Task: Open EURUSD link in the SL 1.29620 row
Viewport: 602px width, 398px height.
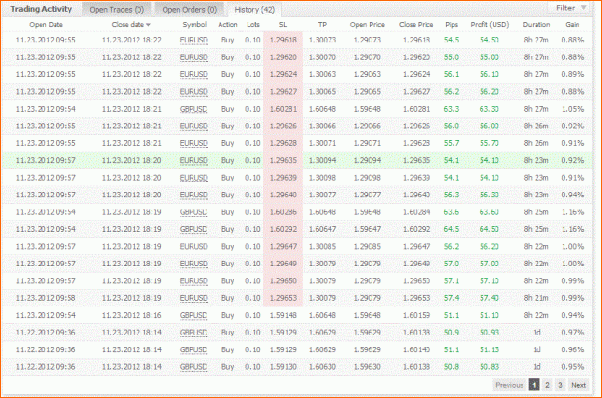Action: point(194,57)
